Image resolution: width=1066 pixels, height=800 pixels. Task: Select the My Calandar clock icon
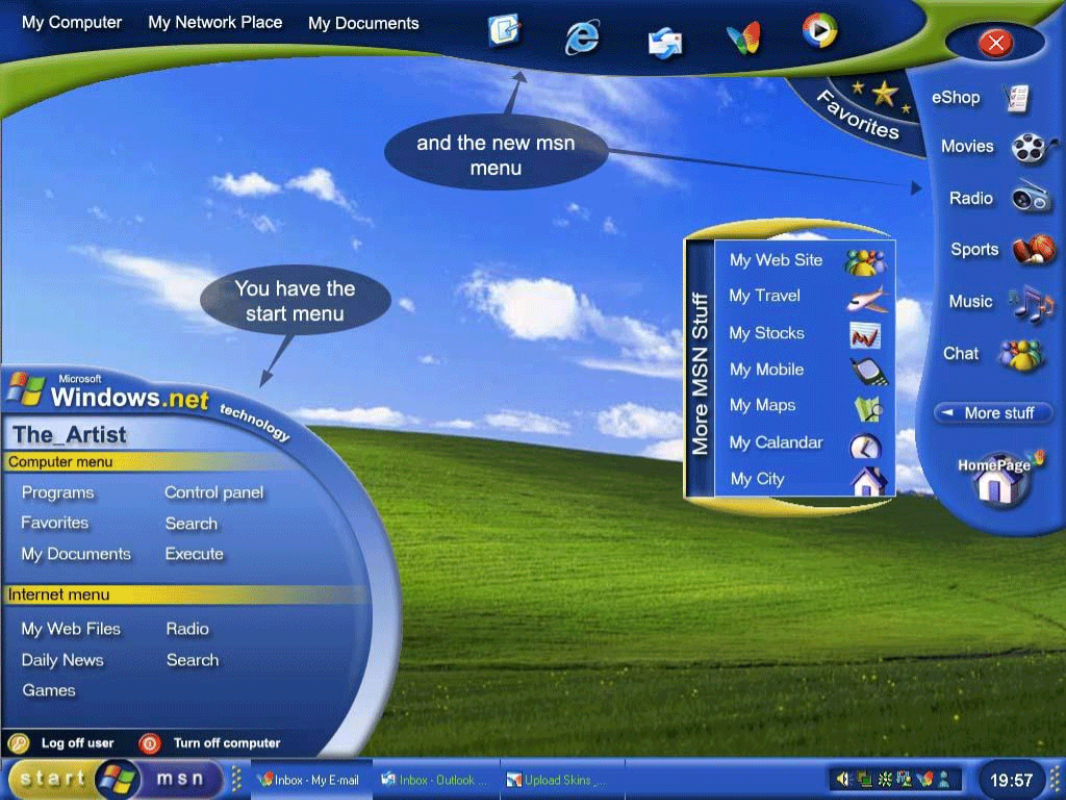point(864,444)
